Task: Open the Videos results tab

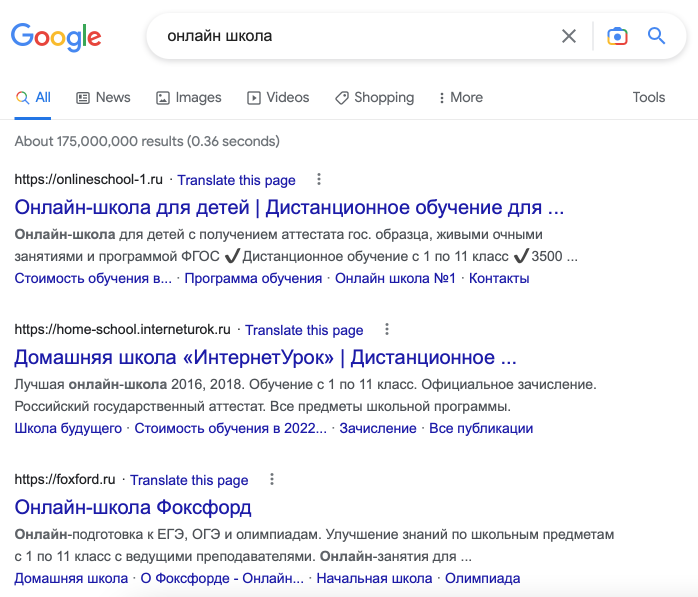Action: (x=278, y=98)
